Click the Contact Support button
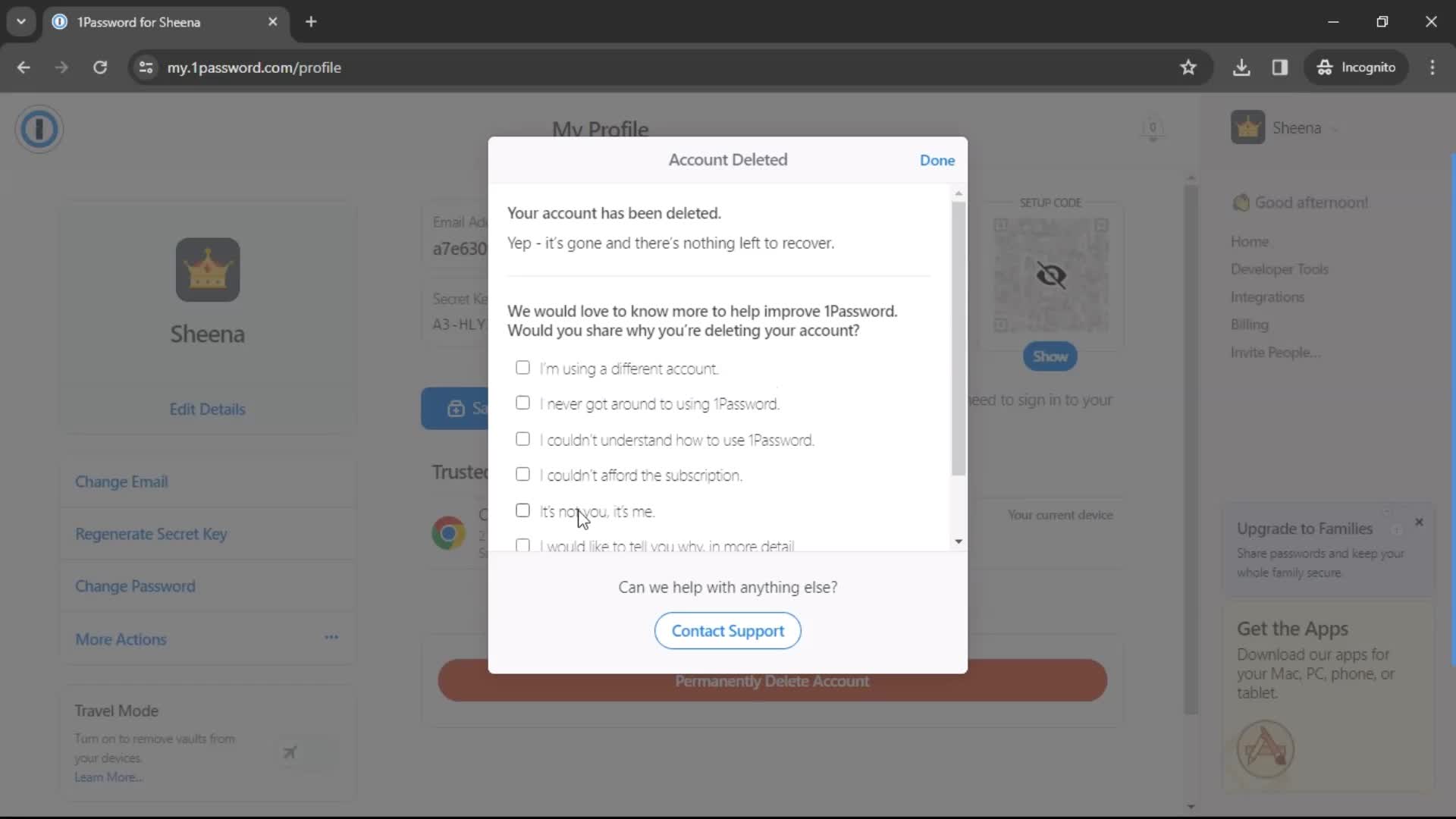The image size is (1456, 819). pyautogui.click(x=728, y=630)
